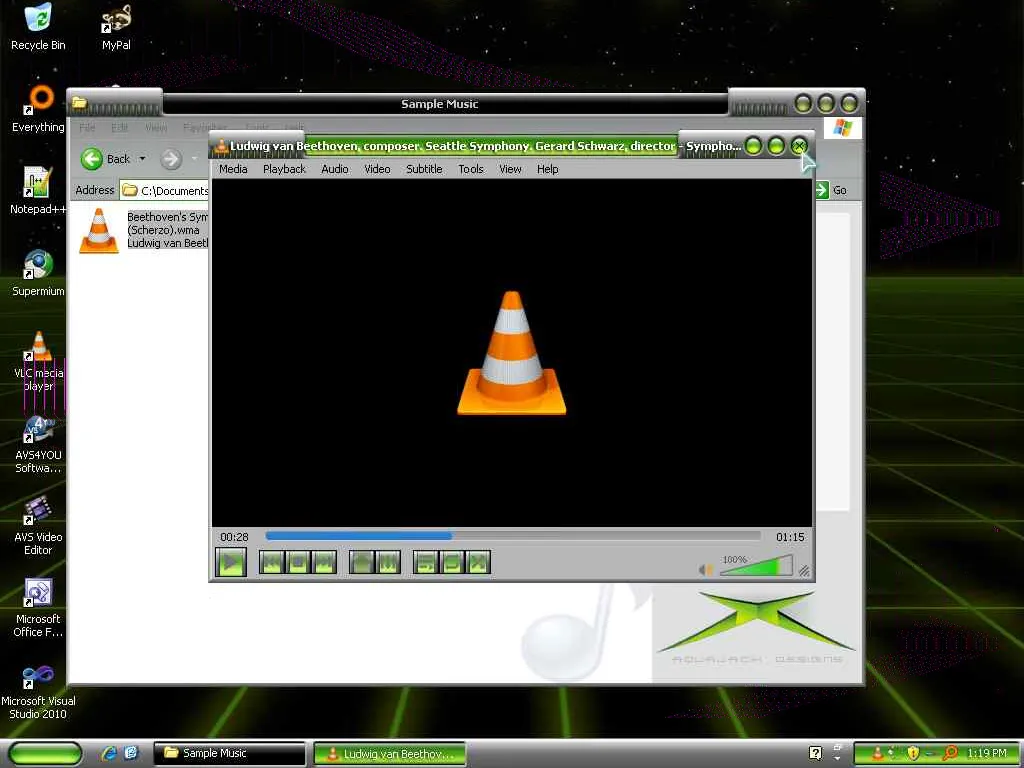The image size is (1024, 768).
Task: Open the Supermium desktop shortcut
Action: click(x=38, y=273)
